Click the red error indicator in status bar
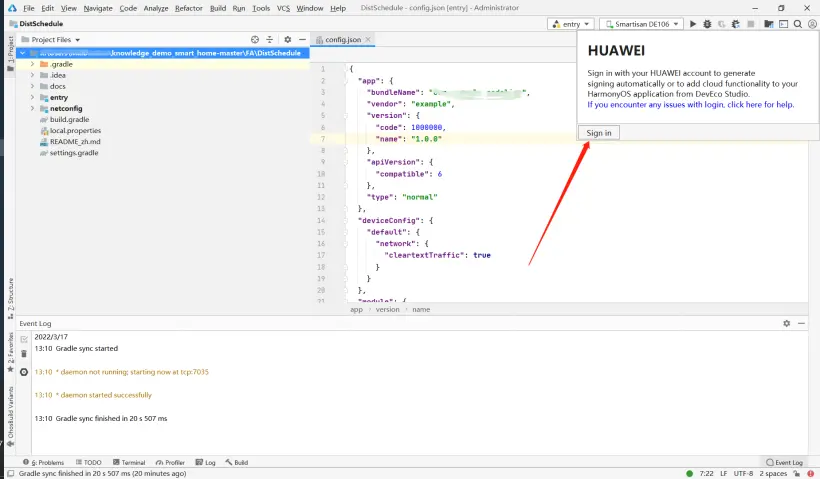The width and height of the screenshot is (820, 479). click(810, 473)
